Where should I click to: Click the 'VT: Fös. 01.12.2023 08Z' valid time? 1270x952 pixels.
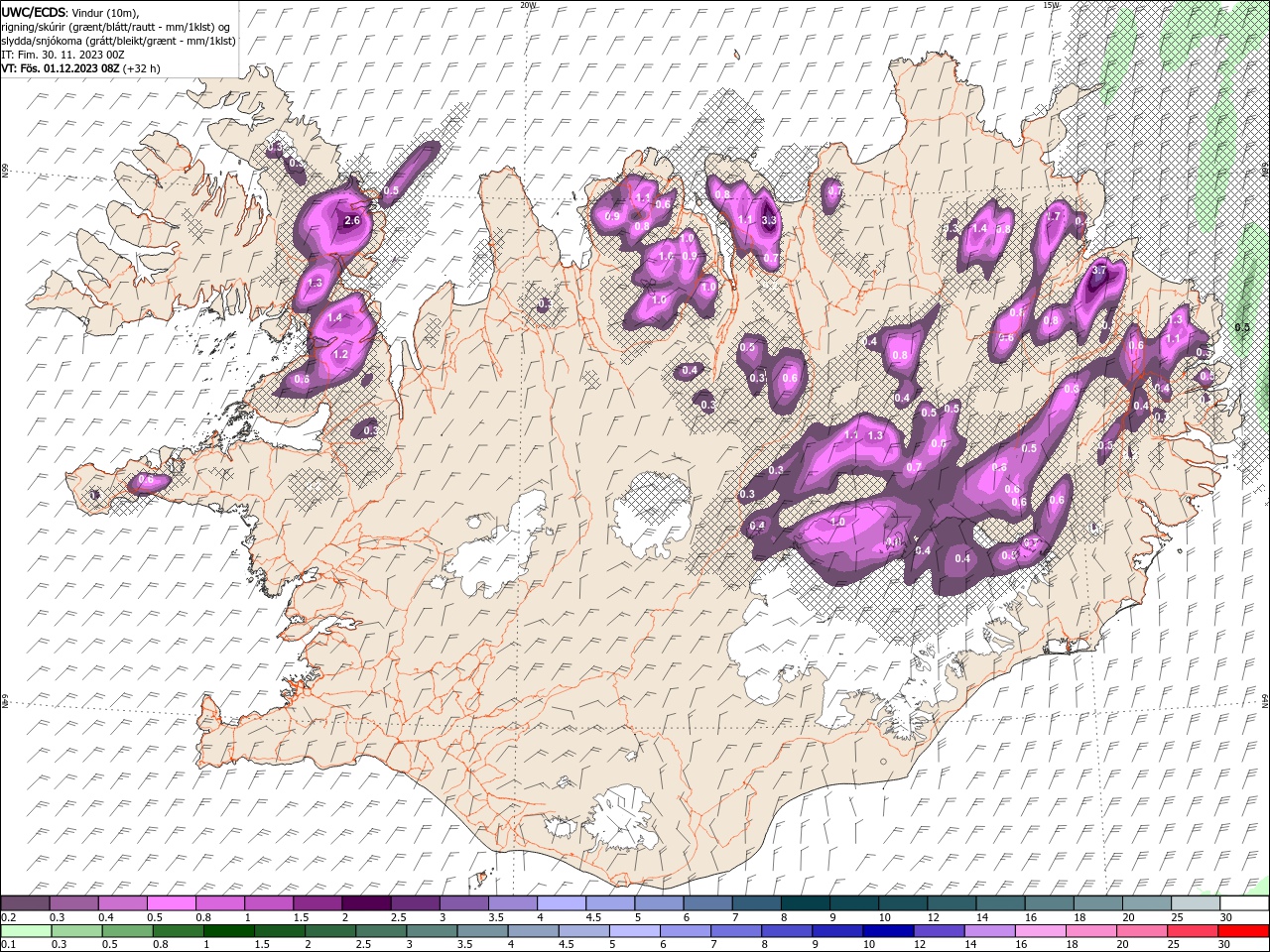click(x=61, y=68)
